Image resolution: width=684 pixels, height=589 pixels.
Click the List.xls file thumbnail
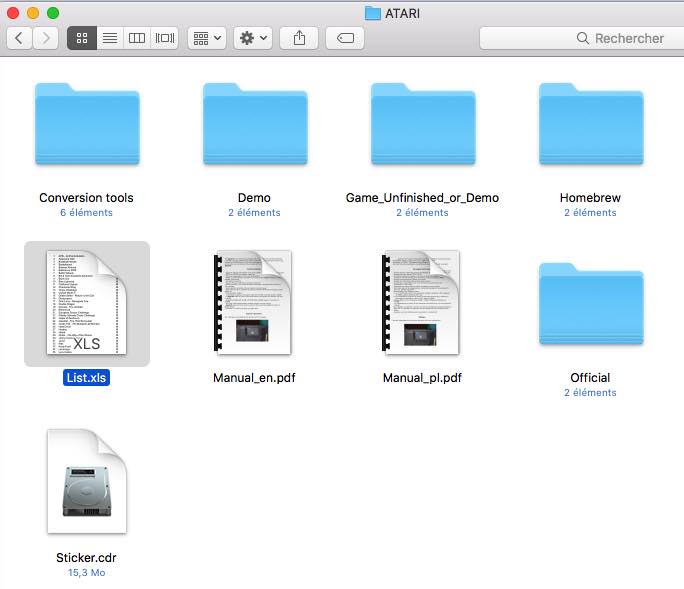coord(86,303)
